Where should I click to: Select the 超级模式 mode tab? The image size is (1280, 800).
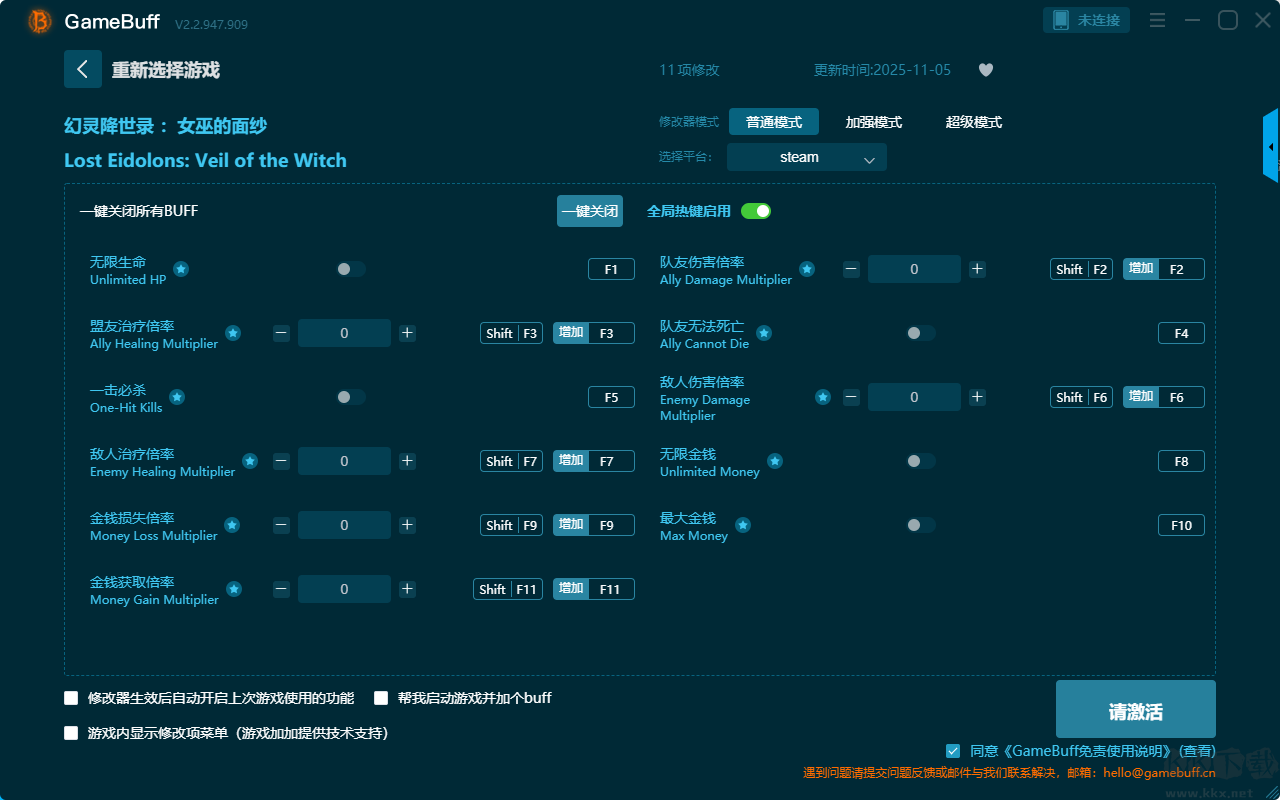tap(973, 122)
